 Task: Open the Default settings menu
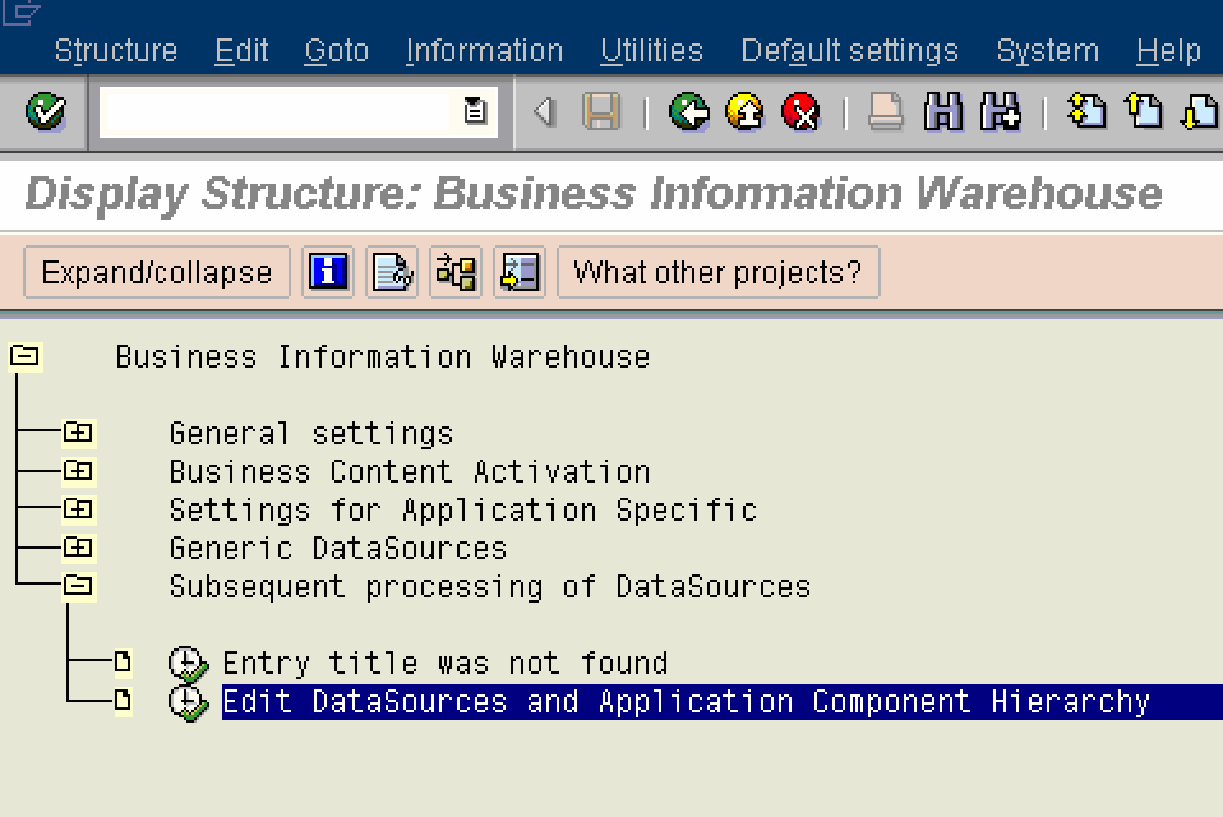pyautogui.click(x=849, y=50)
